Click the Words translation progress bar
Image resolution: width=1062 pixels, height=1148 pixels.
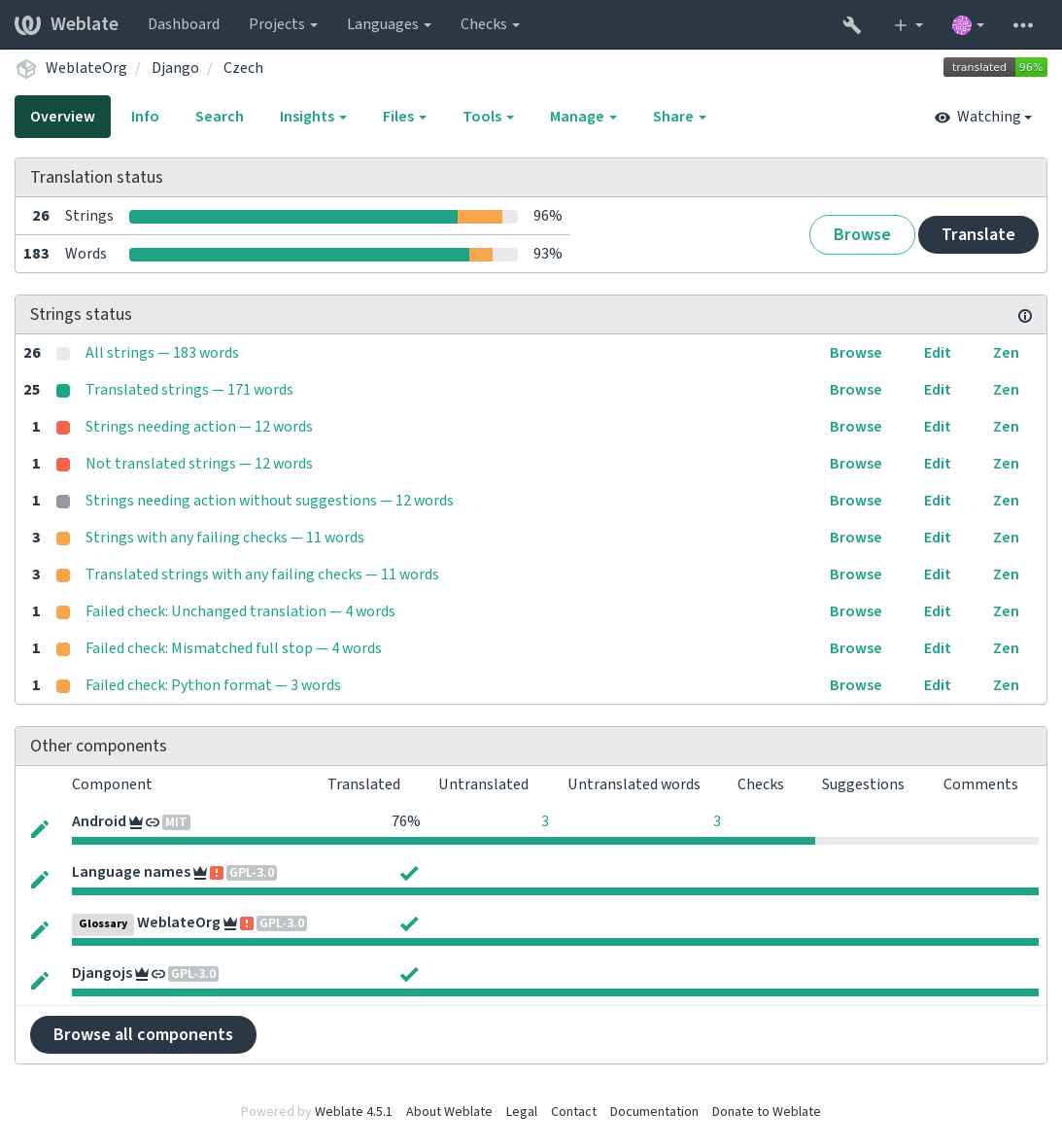324,255
